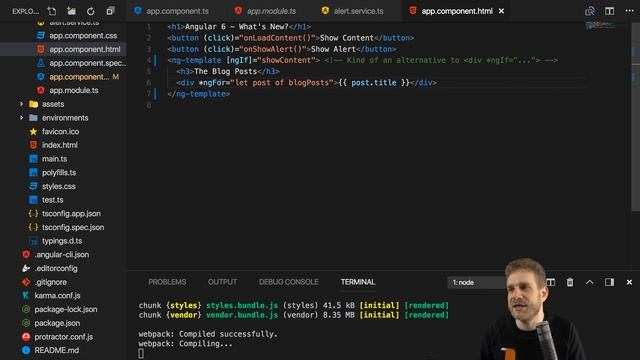Screen dimensions: 640x360
Task: Close the app.component.html tab
Action: click(x=501, y=11)
